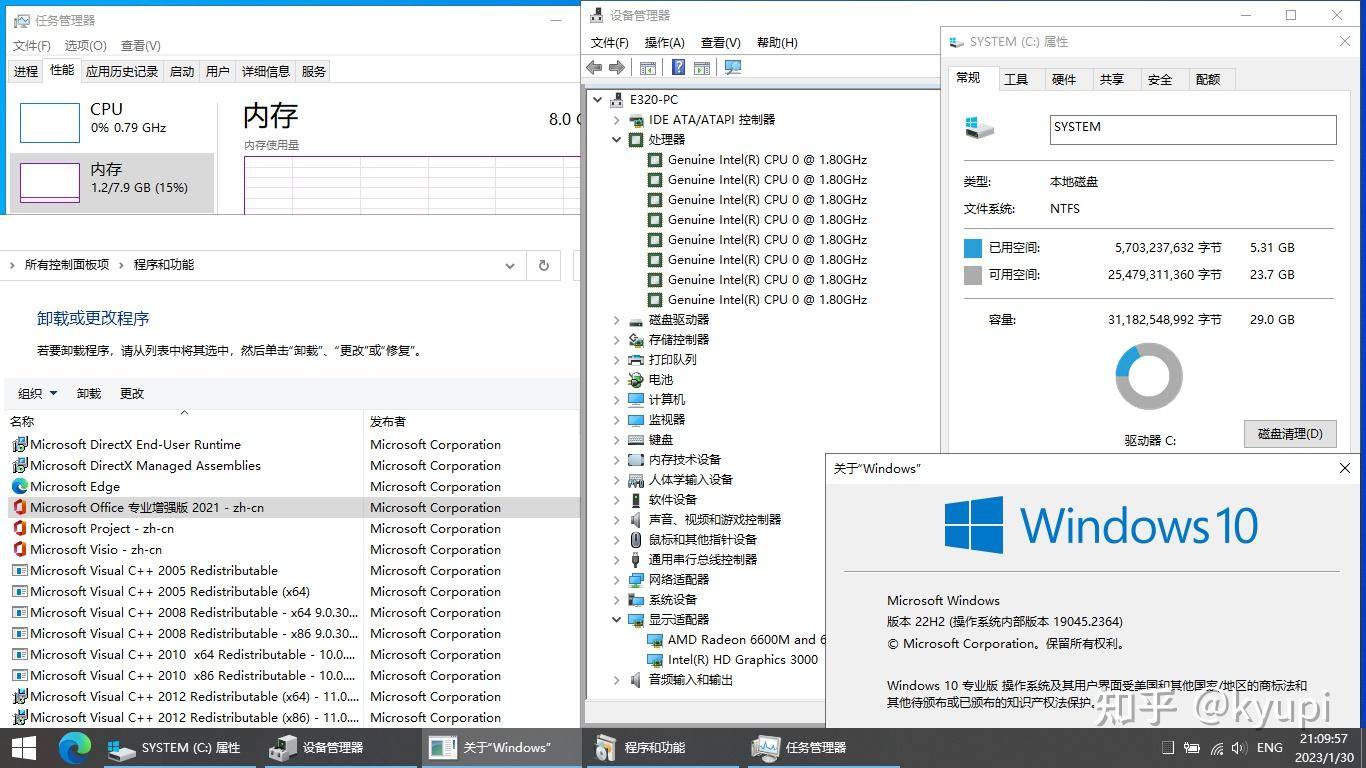Open the 文件(F) menu in Task Manager
Screen dimensions: 1366x768
pyautogui.click(x=31, y=45)
